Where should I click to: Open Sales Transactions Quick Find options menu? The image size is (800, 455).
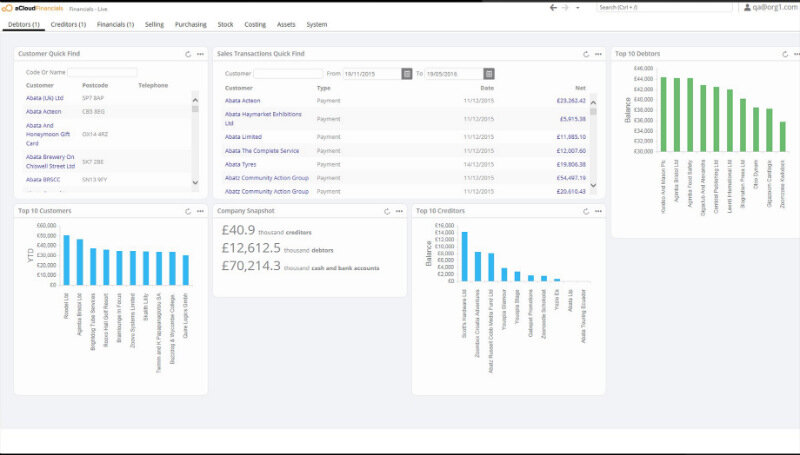pos(599,54)
